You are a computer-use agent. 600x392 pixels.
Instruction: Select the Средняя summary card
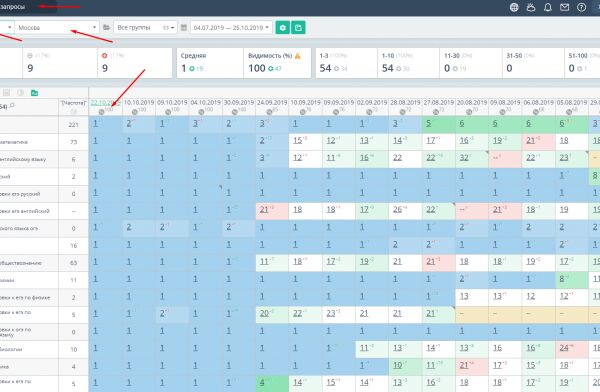point(209,63)
